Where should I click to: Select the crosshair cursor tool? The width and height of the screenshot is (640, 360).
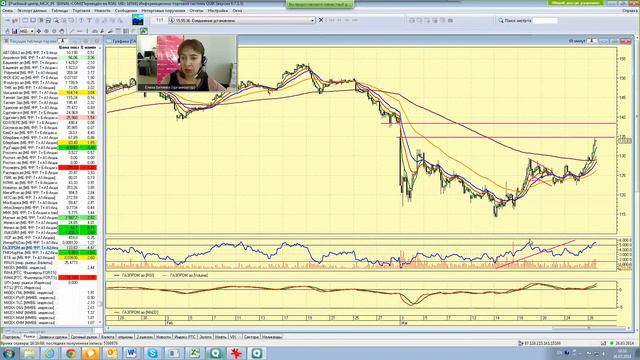tap(39, 31)
